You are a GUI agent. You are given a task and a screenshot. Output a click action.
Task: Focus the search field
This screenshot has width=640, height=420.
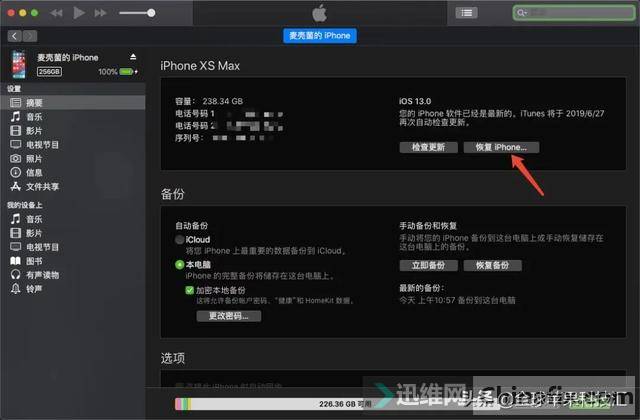click(x=573, y=13)
